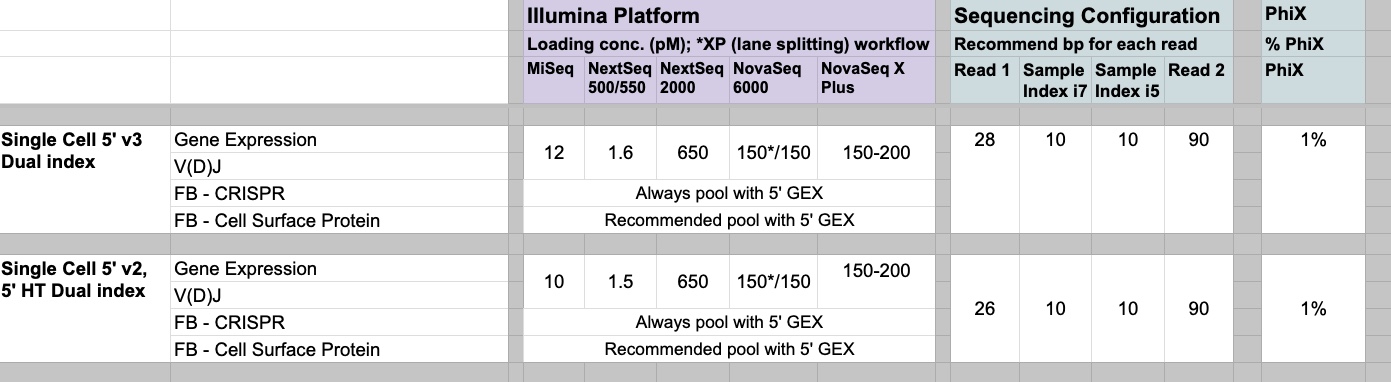Select the Loading conc. (pM) subtitle cell
Viewport: 1391px width, 382px height.
(730, 44)
